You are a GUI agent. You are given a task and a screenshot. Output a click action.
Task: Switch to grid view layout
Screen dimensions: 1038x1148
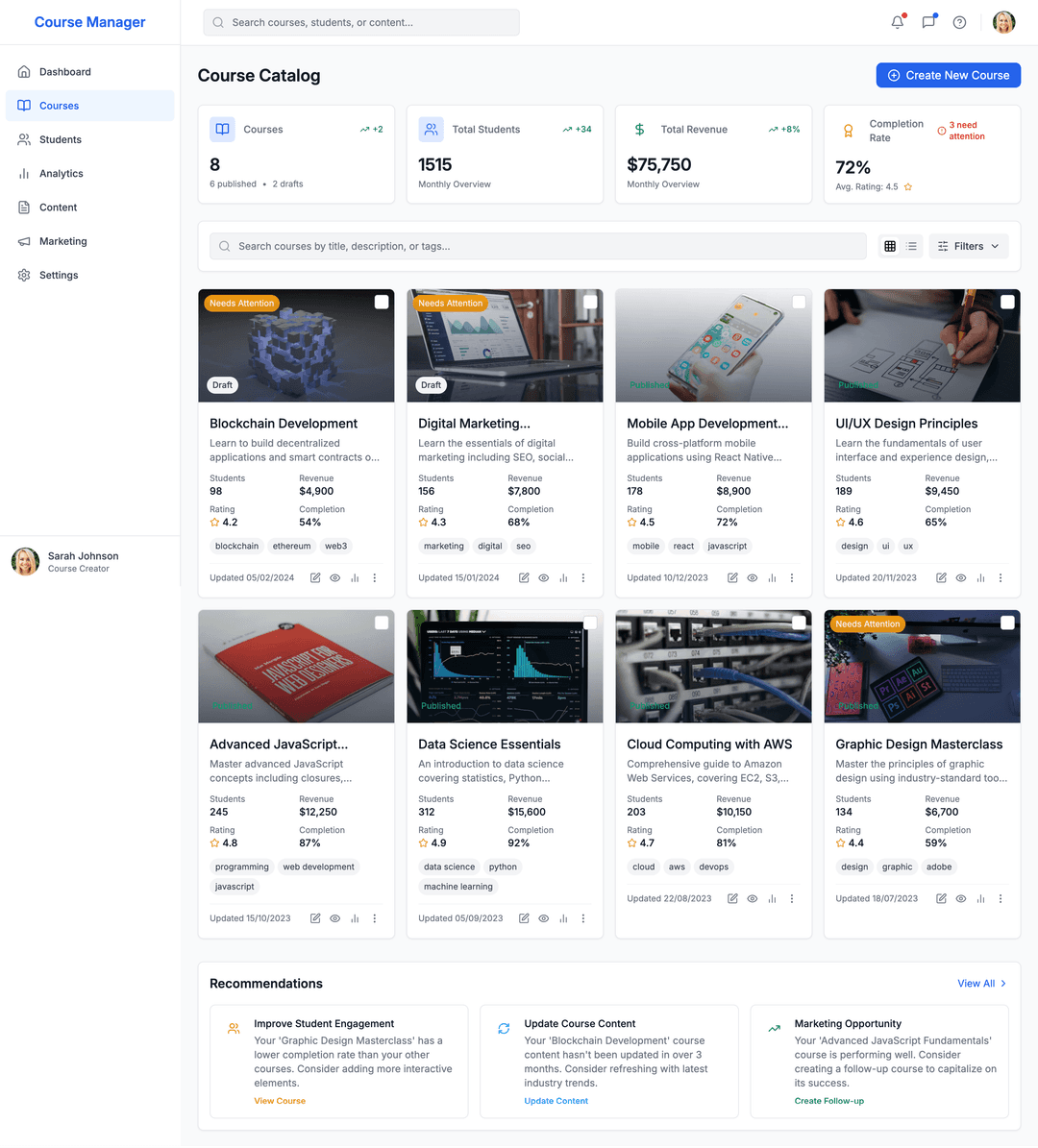(890, 247)
